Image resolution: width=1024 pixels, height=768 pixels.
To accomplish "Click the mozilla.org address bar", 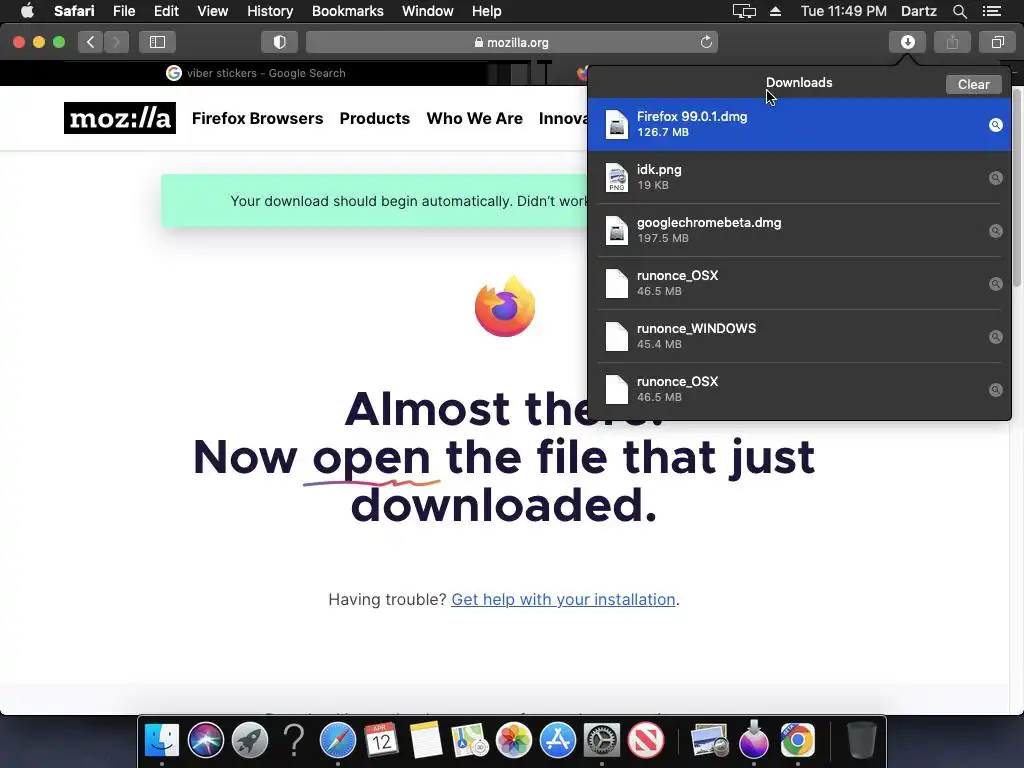I will click(x=511, y=42).
